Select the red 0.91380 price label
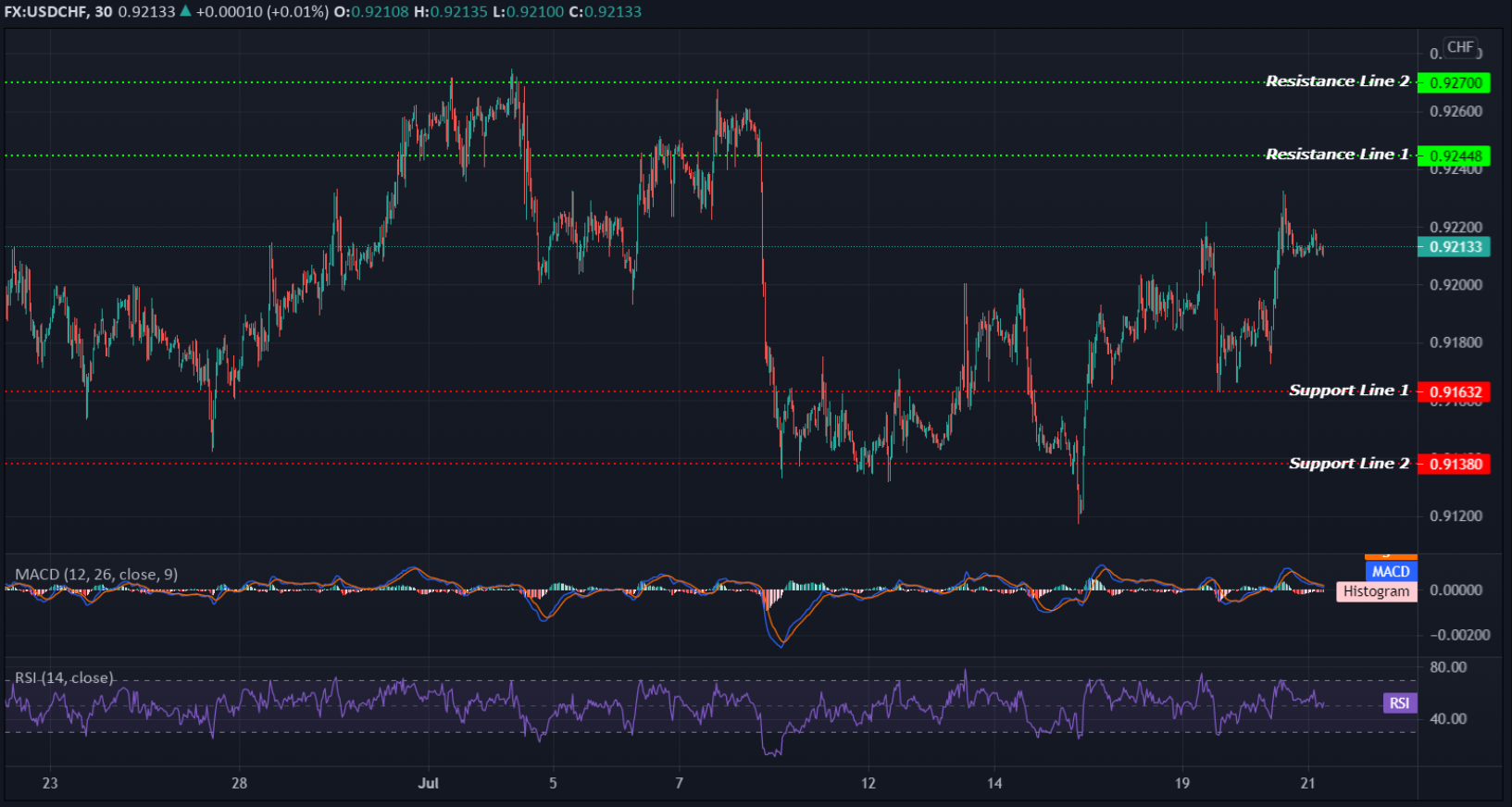1512x807 pixels. 1454,464
